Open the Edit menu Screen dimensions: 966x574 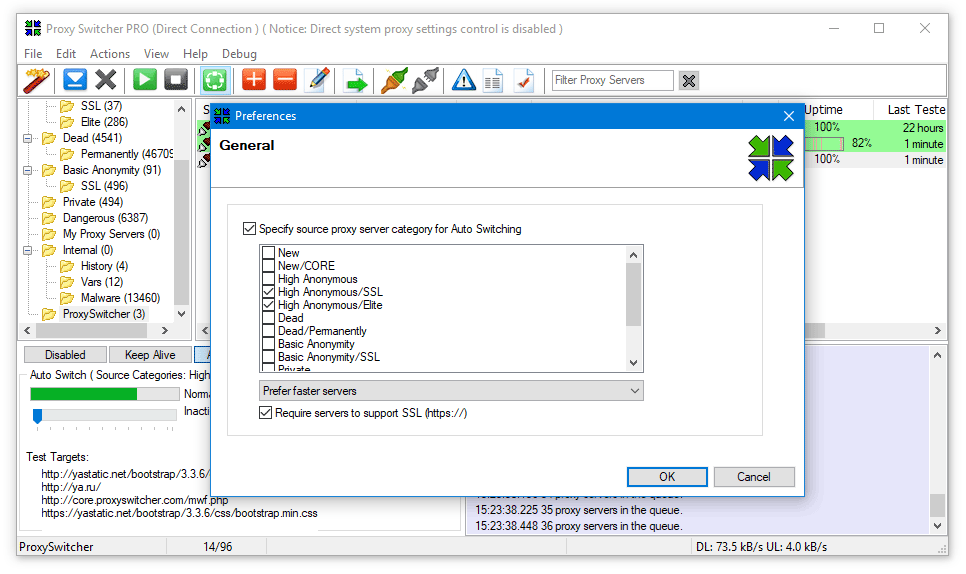(x=66, y=54)
